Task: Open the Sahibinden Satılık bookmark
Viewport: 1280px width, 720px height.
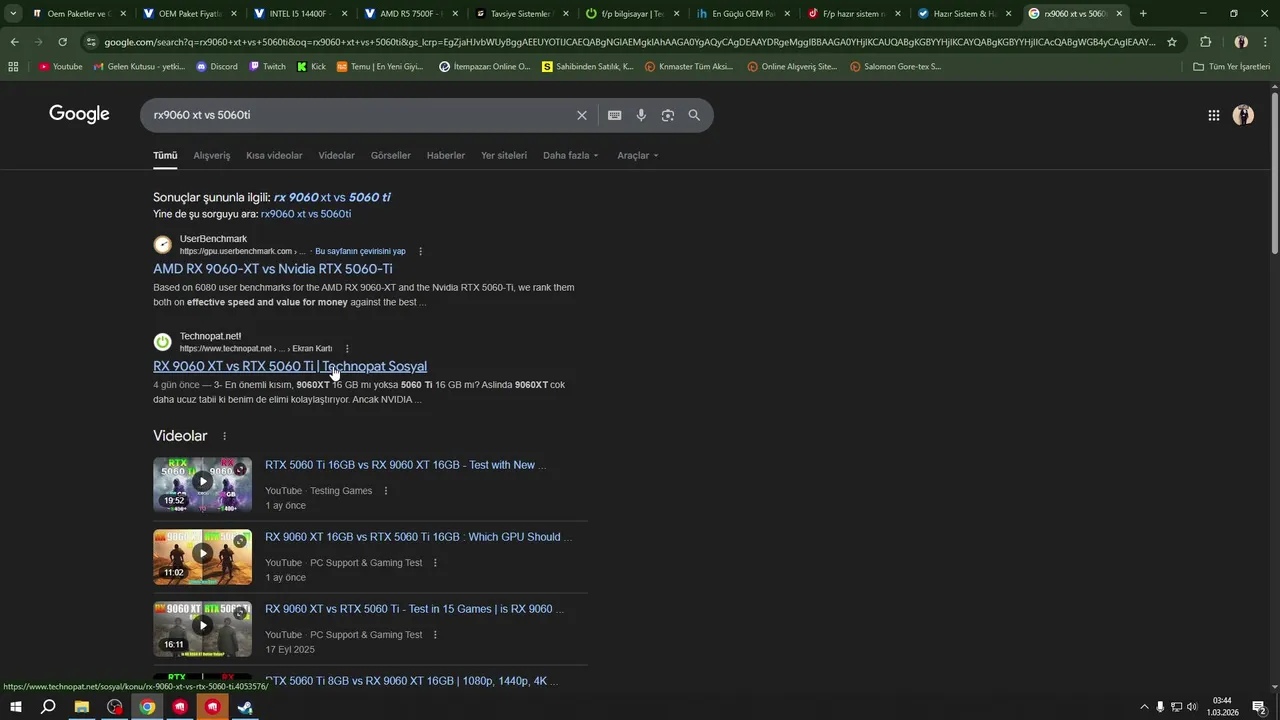Action: [588, 66]
